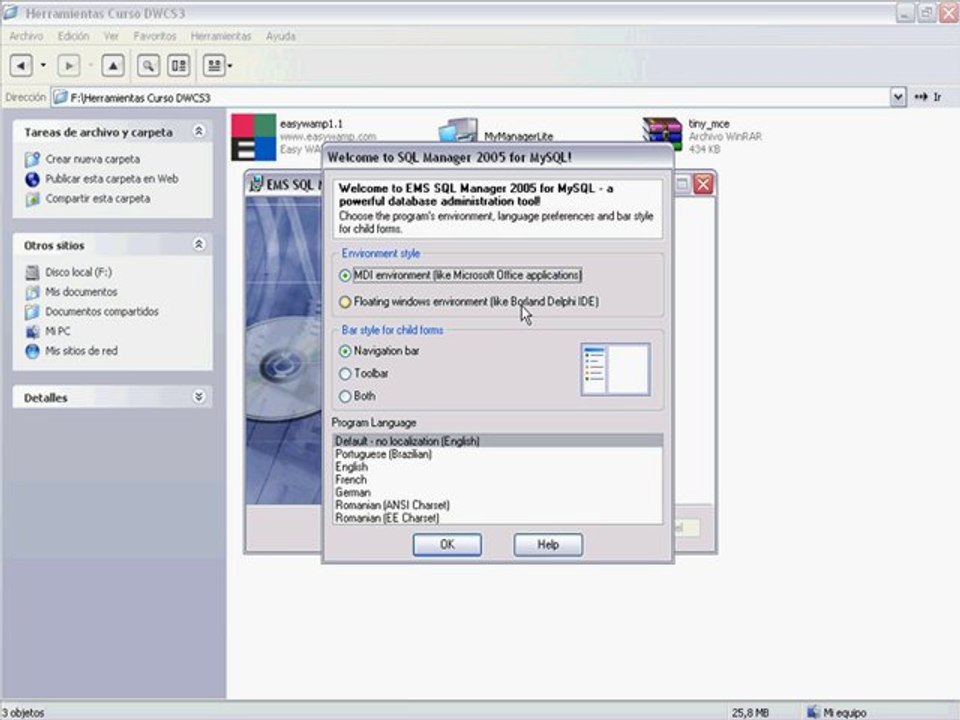Screen dimensions: 960x720
Task: Click the EMS SQL Manager window title icon
Action: click(x=257, y=184)
